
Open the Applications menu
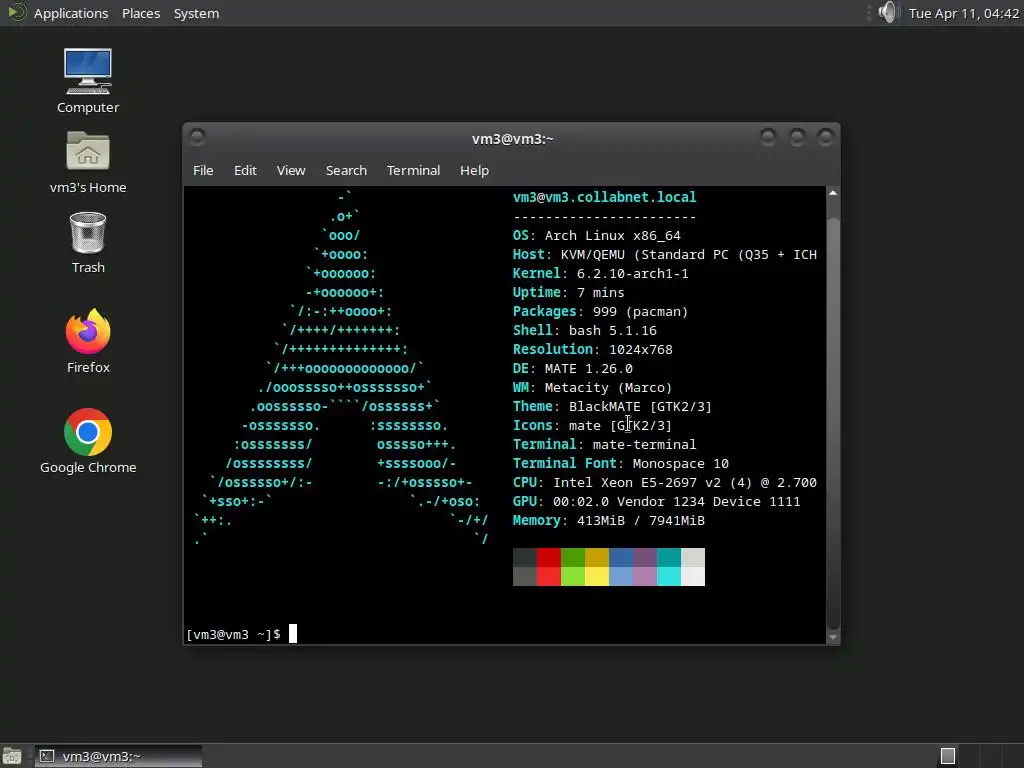tap(71, 13)
